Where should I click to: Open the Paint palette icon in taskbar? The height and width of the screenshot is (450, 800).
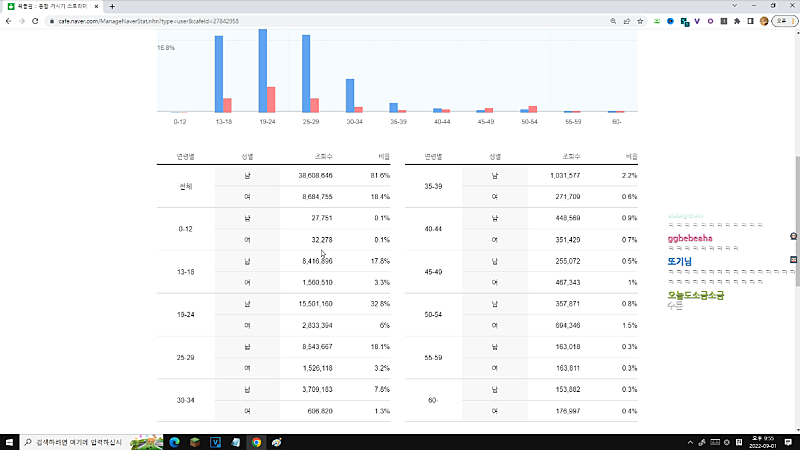(x=278, y=441)
